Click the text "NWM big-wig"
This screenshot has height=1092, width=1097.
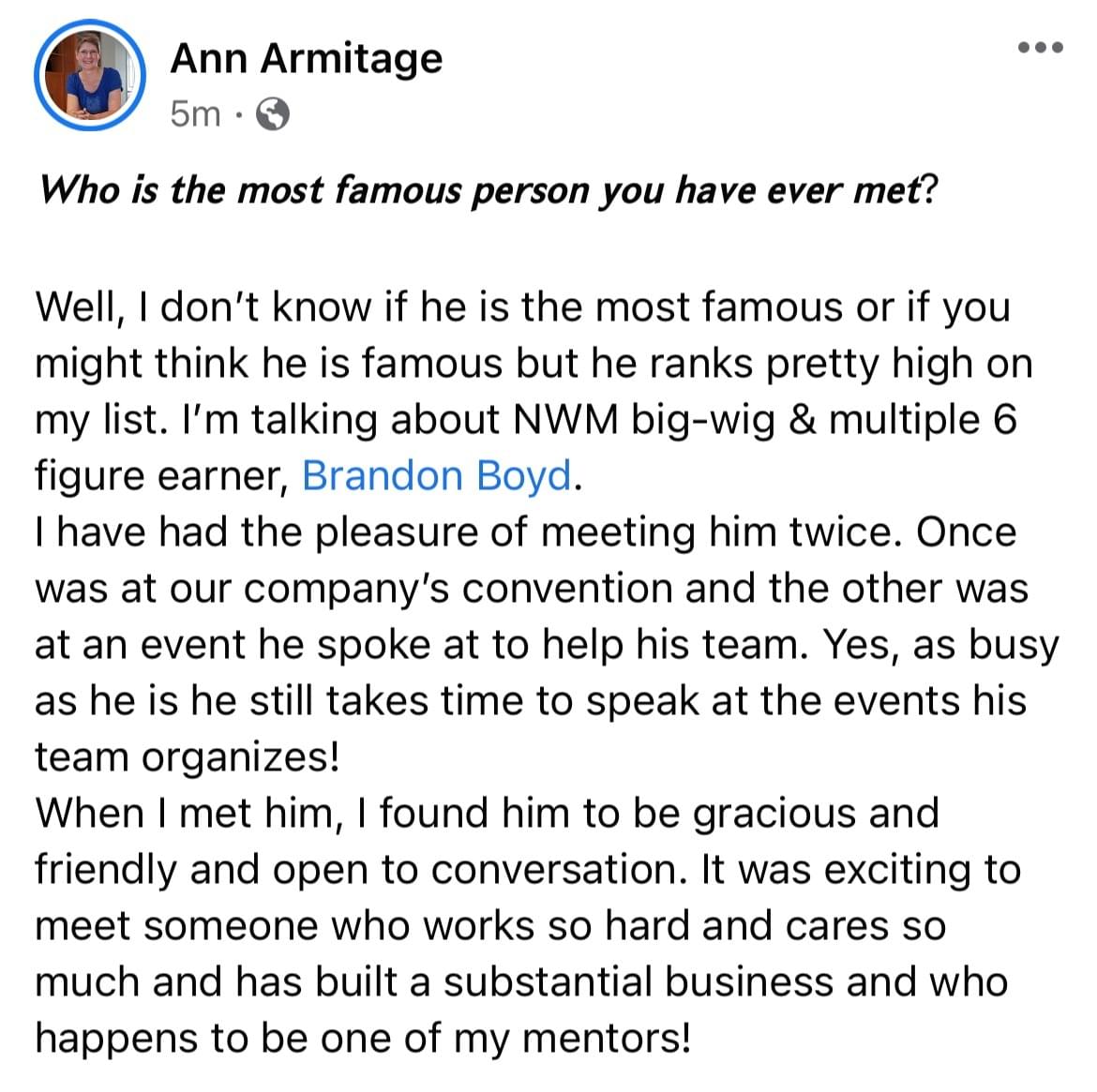click(643, 421)
